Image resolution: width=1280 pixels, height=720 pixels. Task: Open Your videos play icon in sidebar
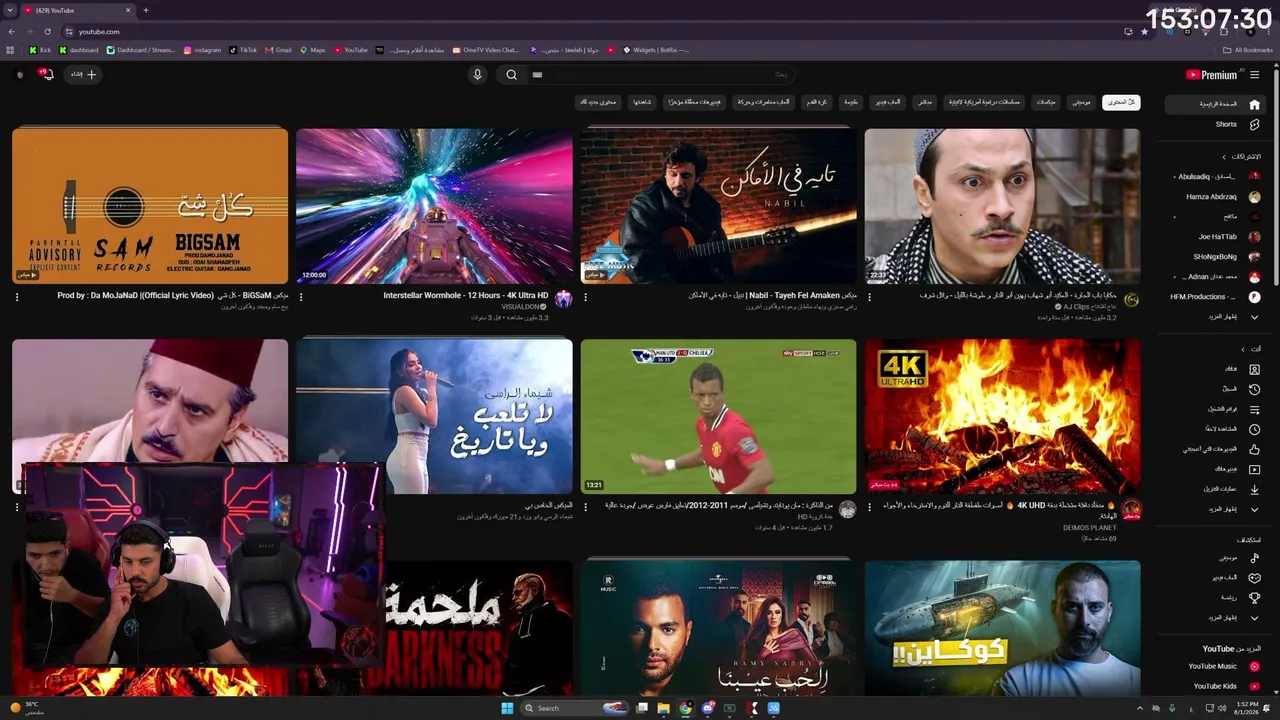(x=1254, y=469)
